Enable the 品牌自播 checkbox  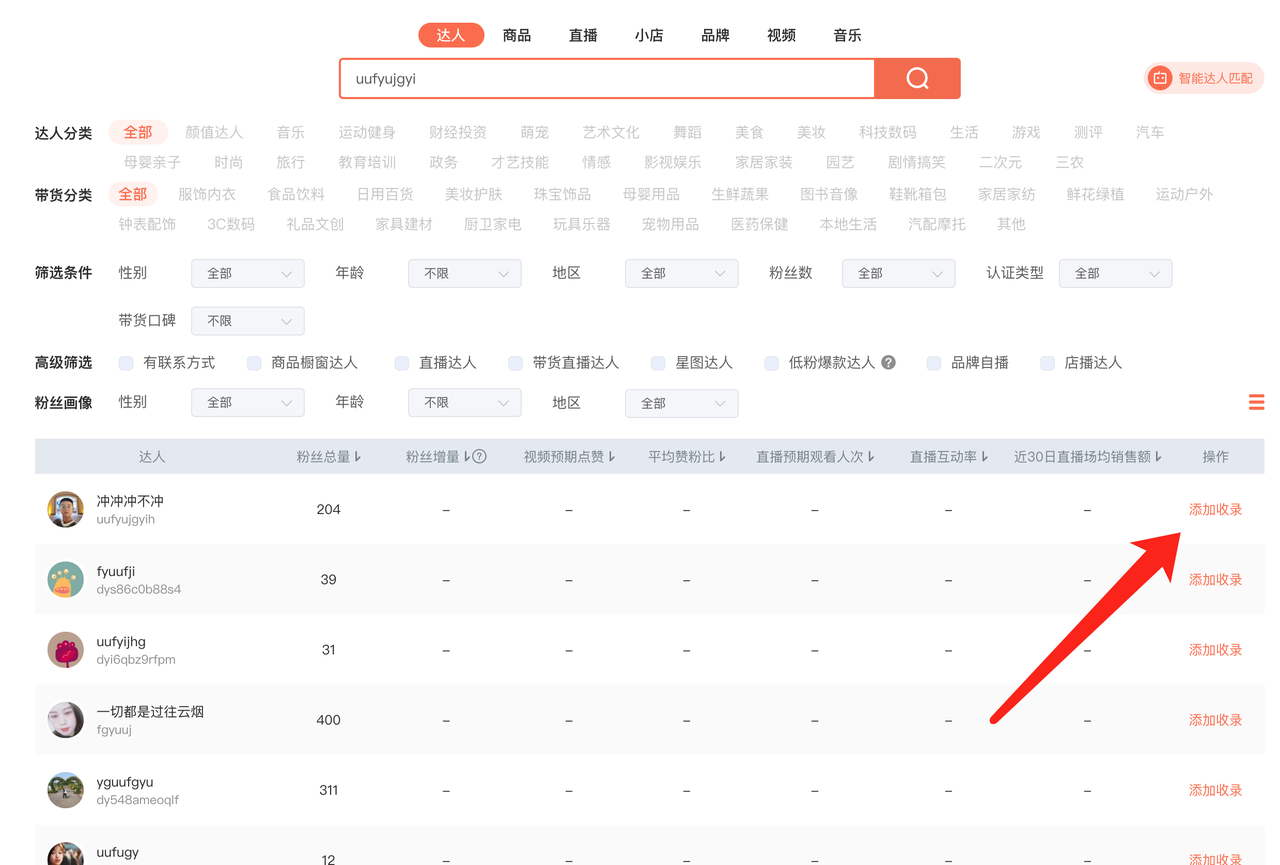tap(934, 363)
